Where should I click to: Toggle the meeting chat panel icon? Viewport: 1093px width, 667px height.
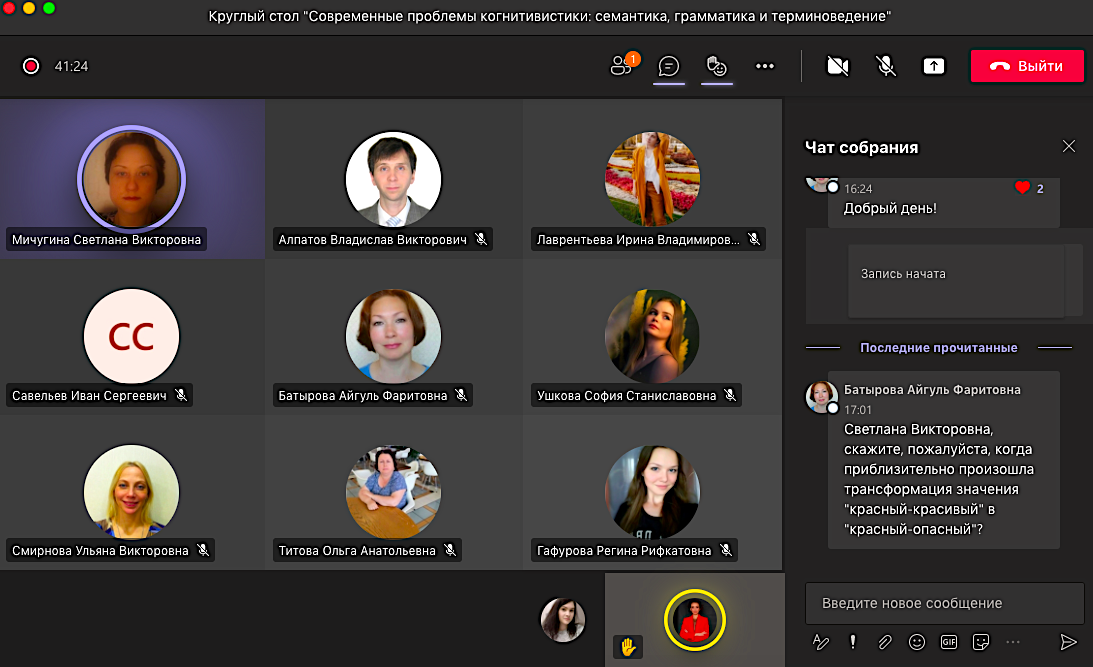669,66
